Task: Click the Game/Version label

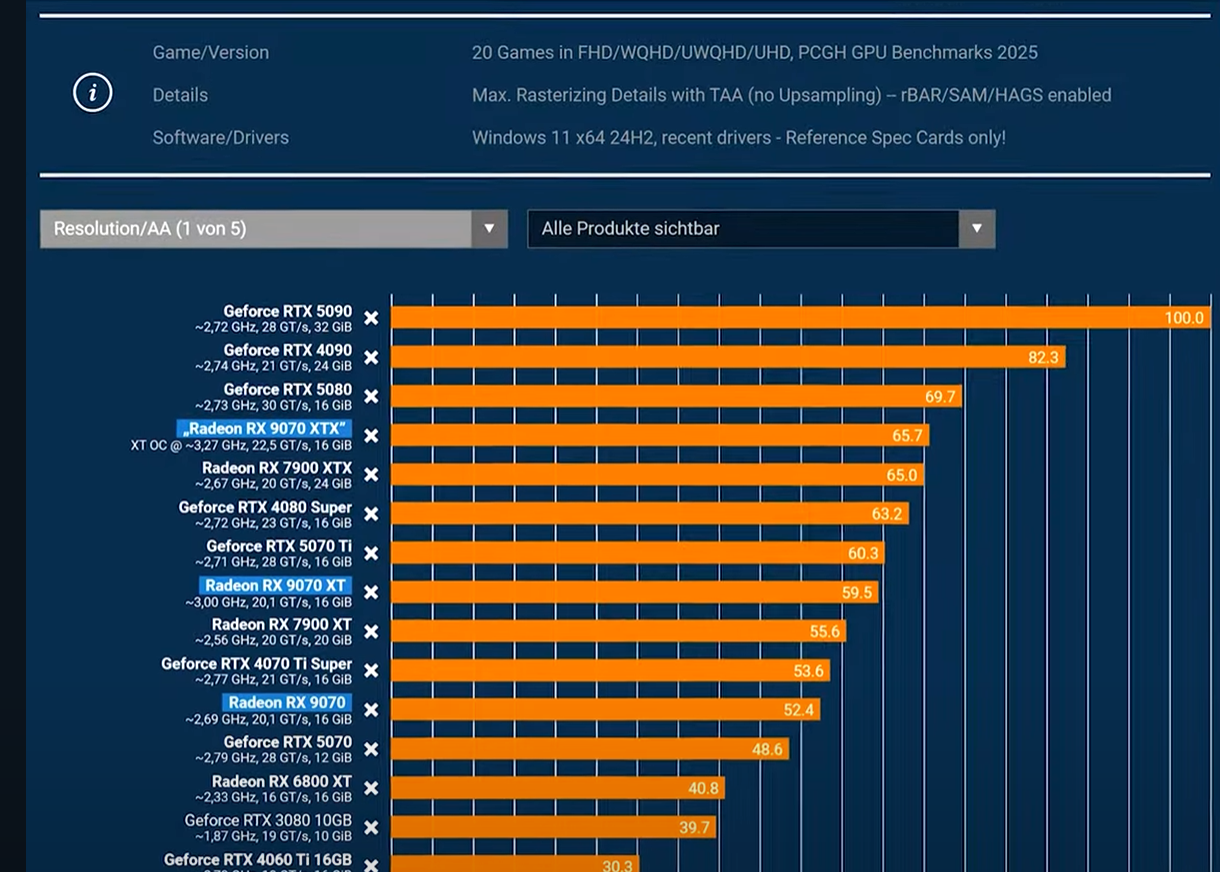Action: point(211,52)
